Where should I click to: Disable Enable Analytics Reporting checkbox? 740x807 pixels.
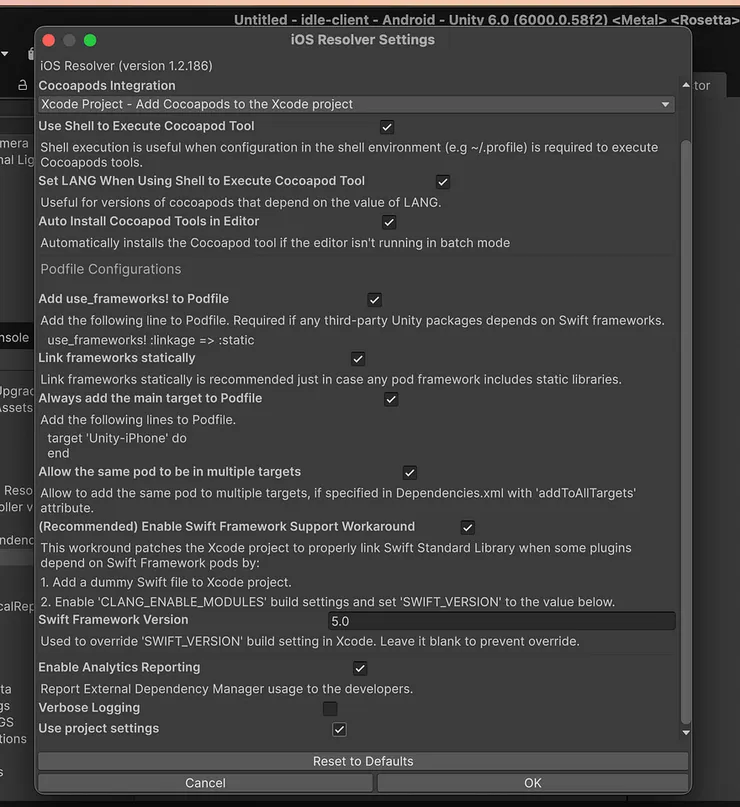point(360,669)
